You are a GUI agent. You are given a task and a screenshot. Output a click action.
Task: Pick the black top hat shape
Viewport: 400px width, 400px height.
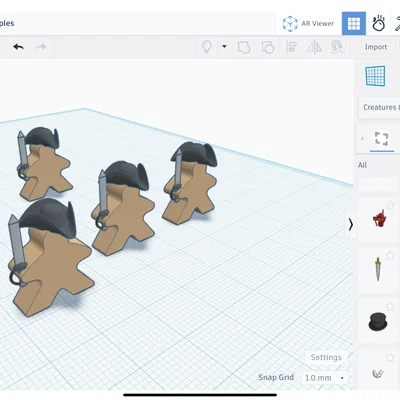pos(378,321)
